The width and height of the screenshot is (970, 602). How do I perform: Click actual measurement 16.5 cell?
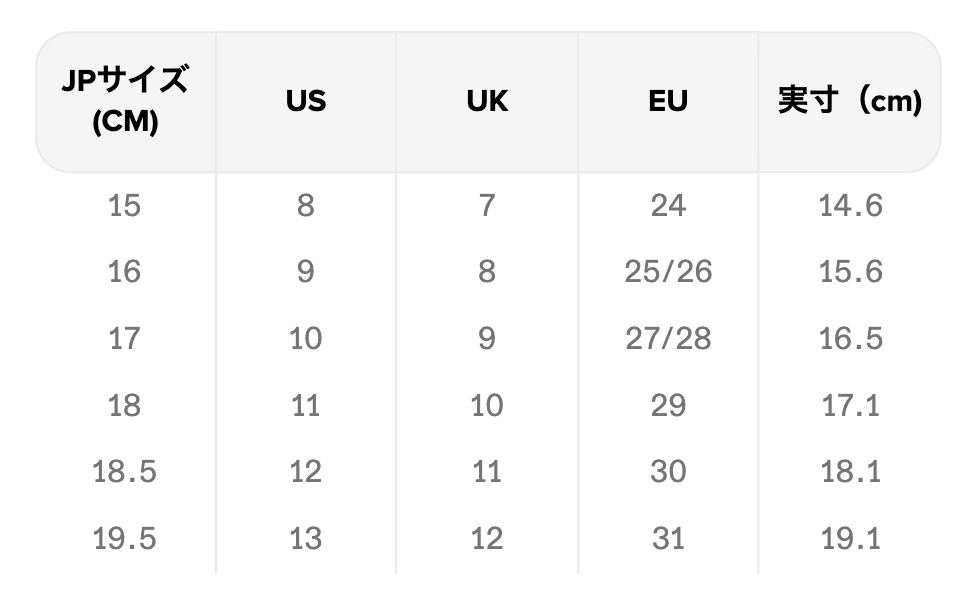(x=850, y=339)
